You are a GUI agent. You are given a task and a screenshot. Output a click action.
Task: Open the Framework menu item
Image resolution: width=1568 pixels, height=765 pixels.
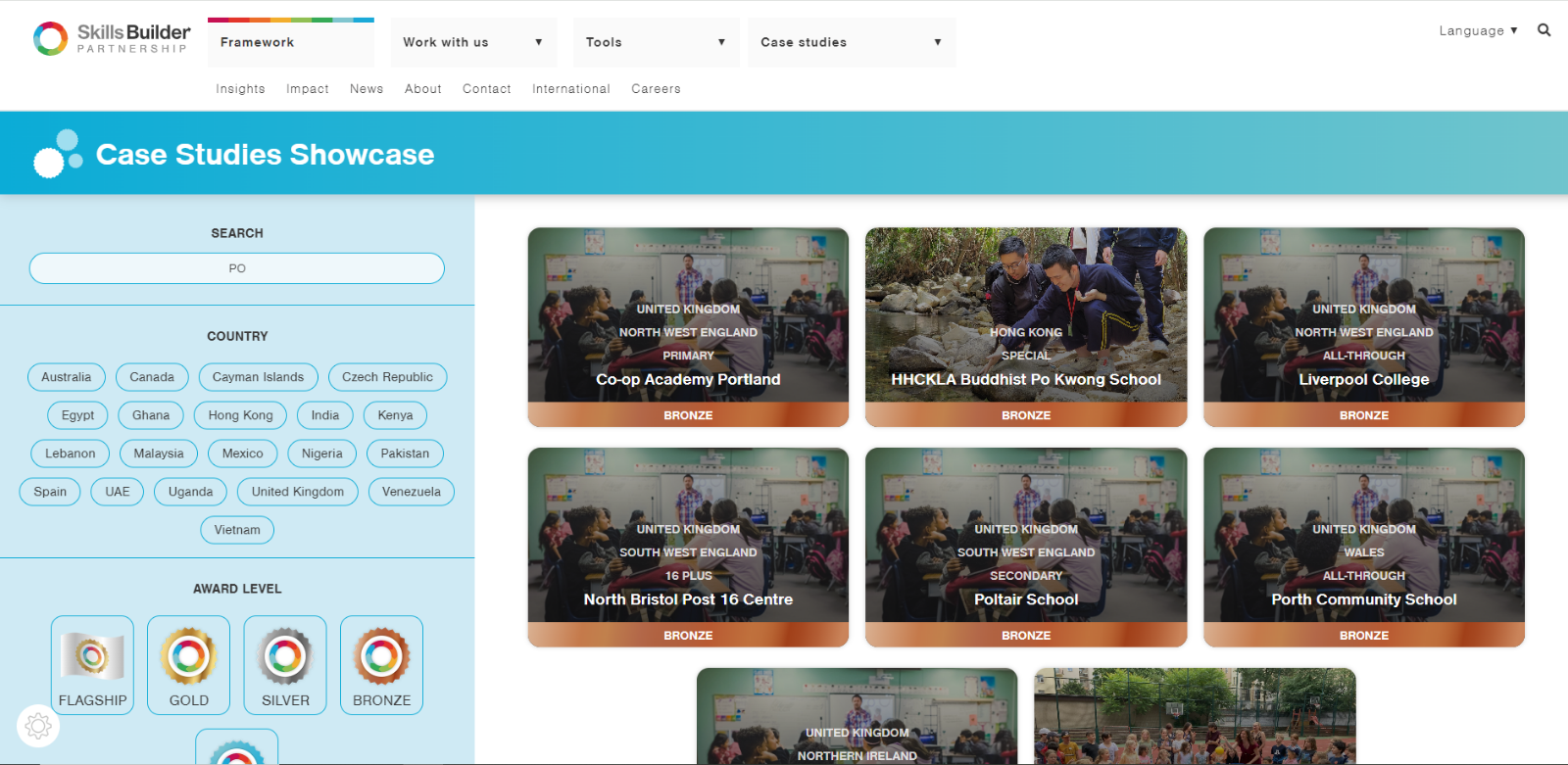[x=291, y=42]
